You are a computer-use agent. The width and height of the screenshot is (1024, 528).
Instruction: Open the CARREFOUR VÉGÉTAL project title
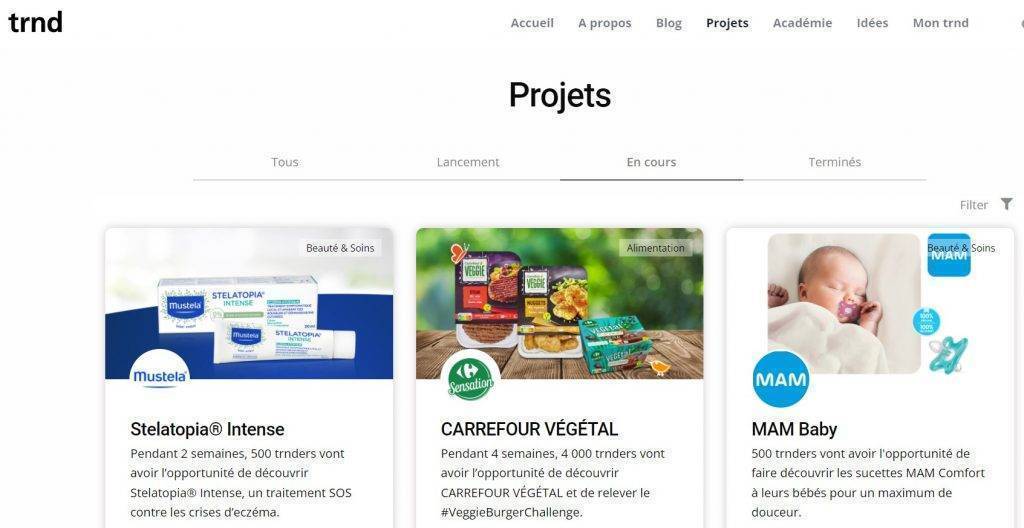[529, 429]
